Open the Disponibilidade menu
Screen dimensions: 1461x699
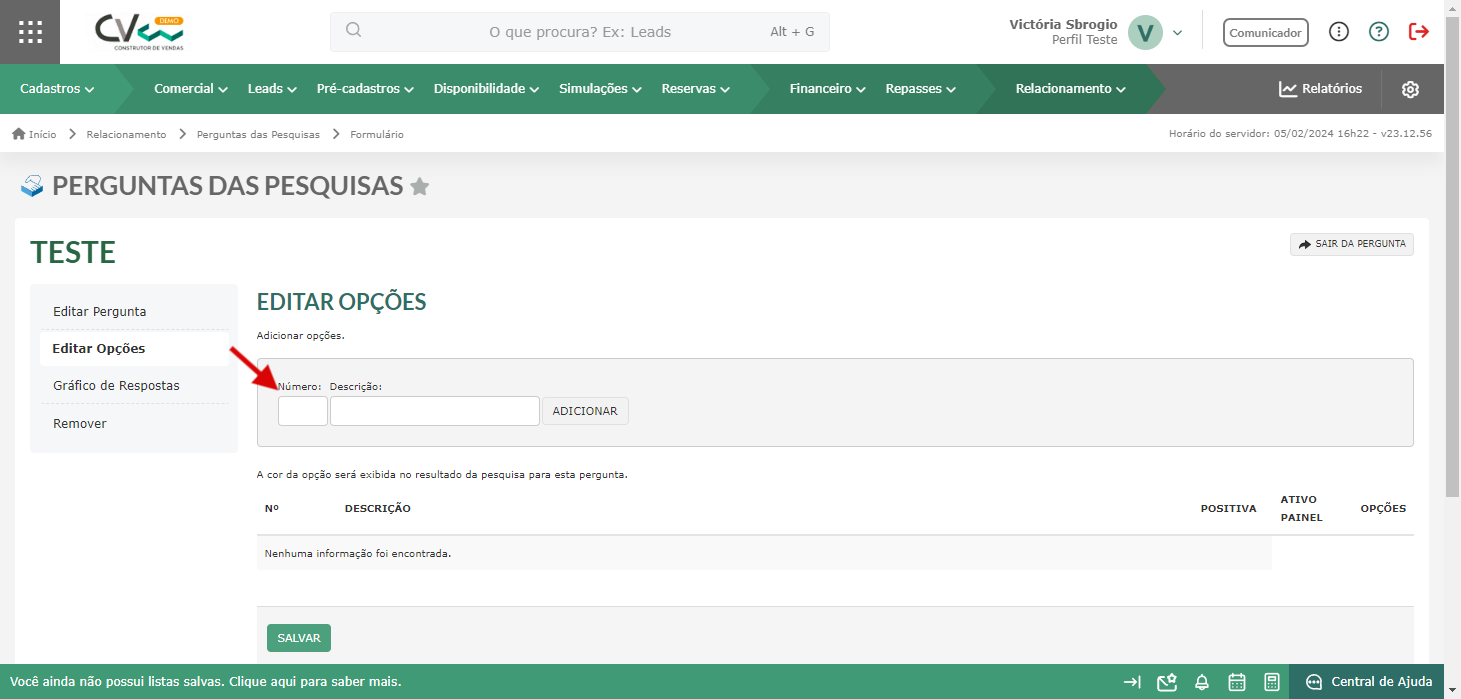(486, 89)
